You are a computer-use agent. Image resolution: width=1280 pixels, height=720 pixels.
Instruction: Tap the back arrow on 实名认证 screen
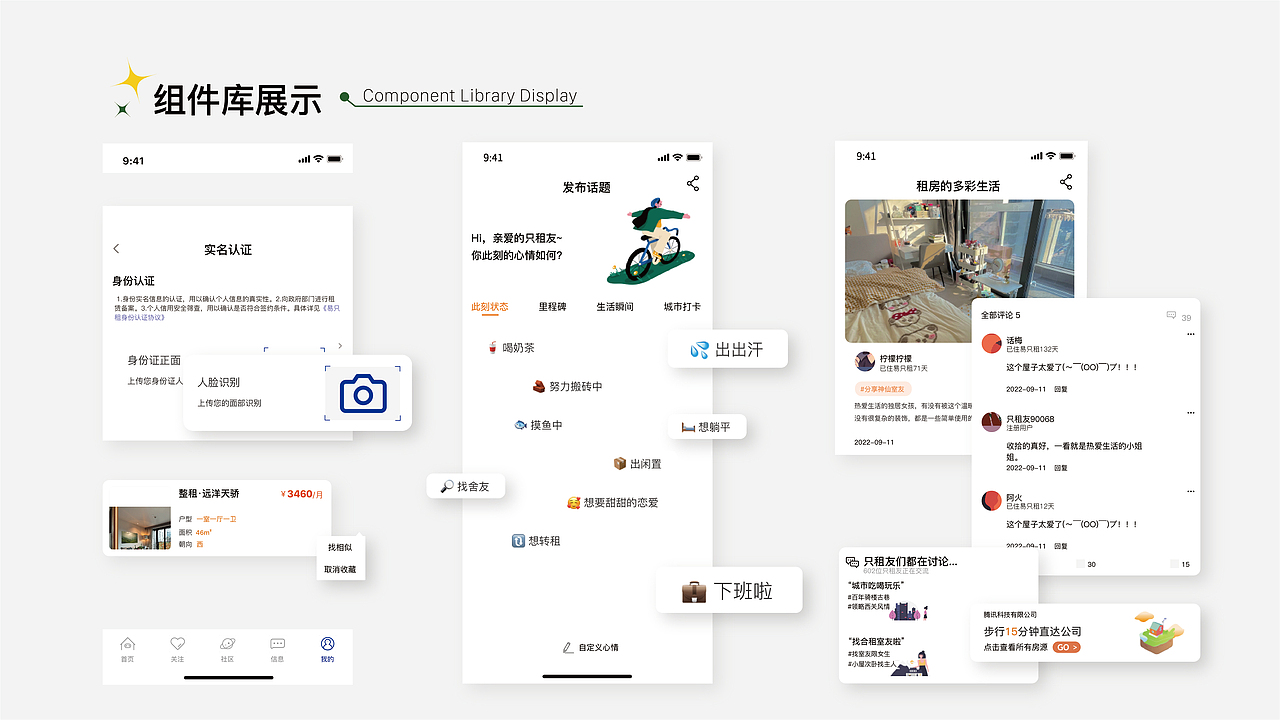pos(116,249)
